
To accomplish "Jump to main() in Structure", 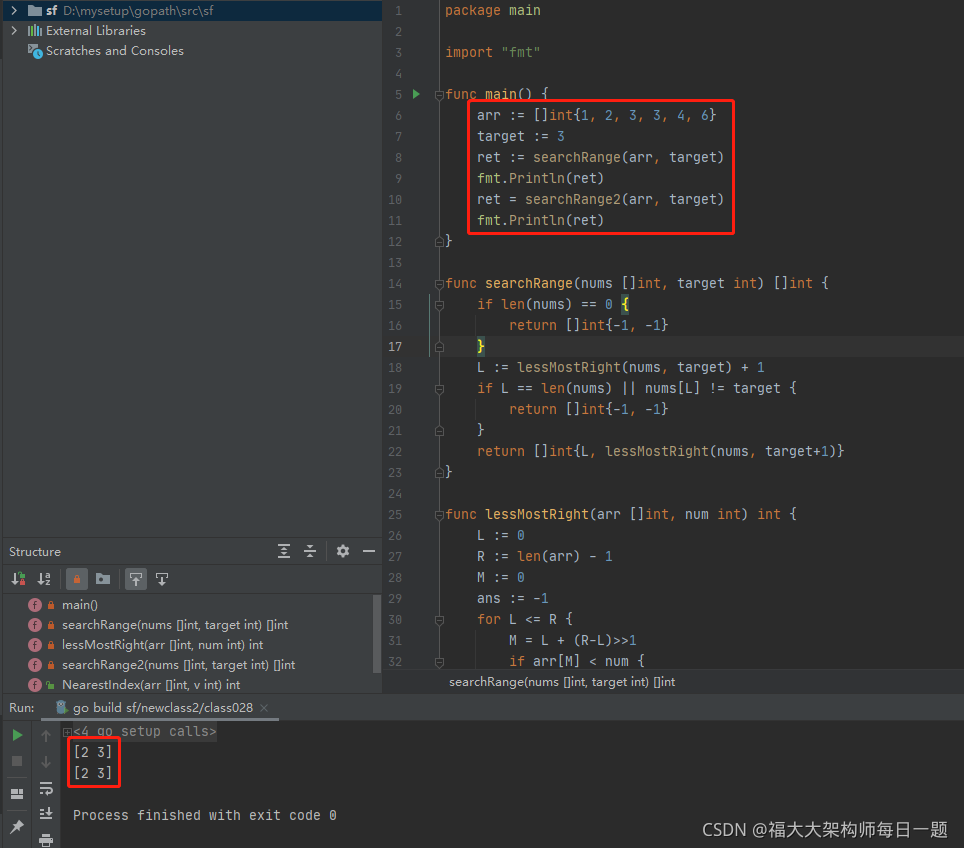I will pos(80,605).
